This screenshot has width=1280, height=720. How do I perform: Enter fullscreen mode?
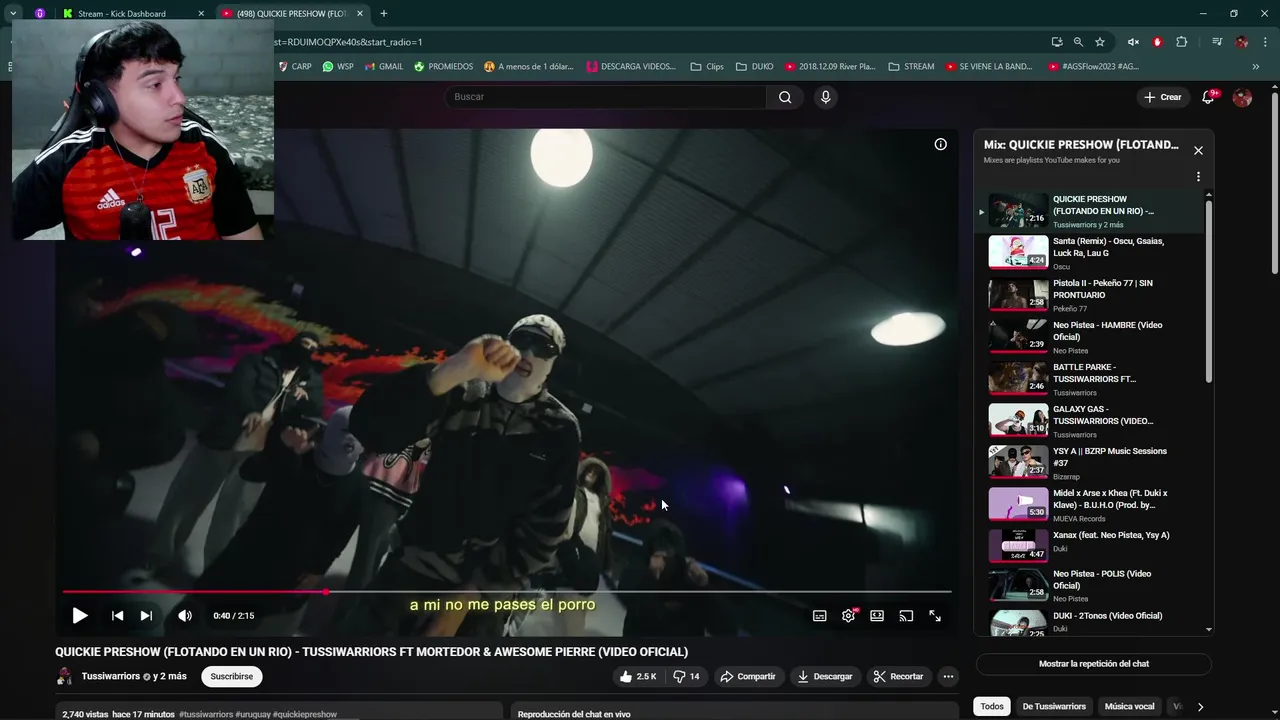[935, 616]
